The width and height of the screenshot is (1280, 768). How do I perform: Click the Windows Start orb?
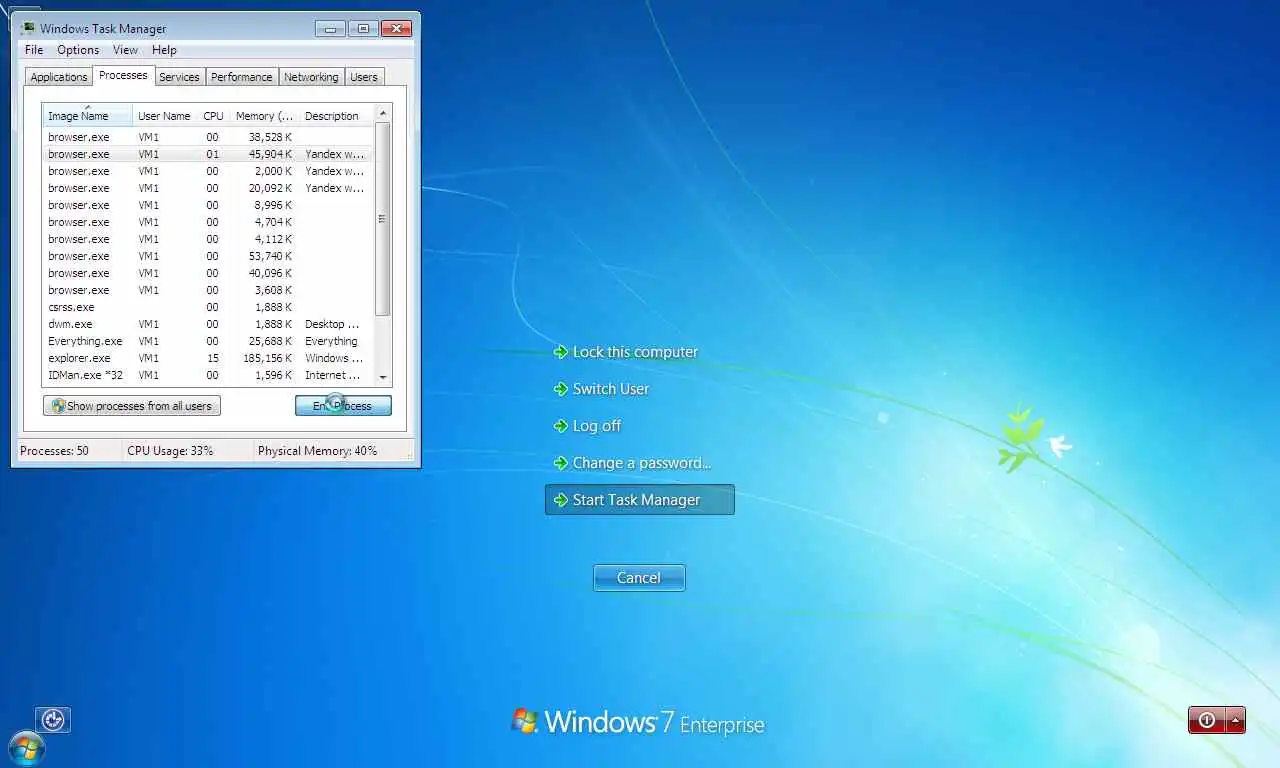25,749
